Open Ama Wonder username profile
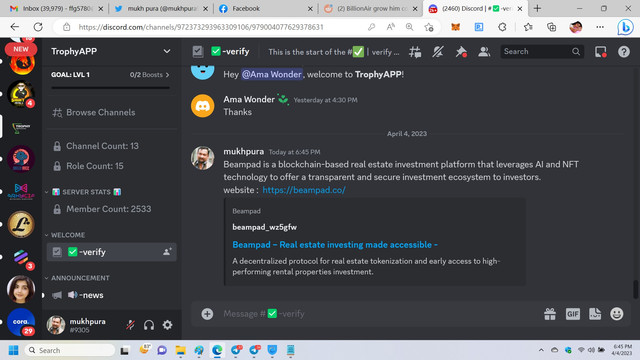Image resolution: width=640 pixels, height=360 pixels. 249,99
